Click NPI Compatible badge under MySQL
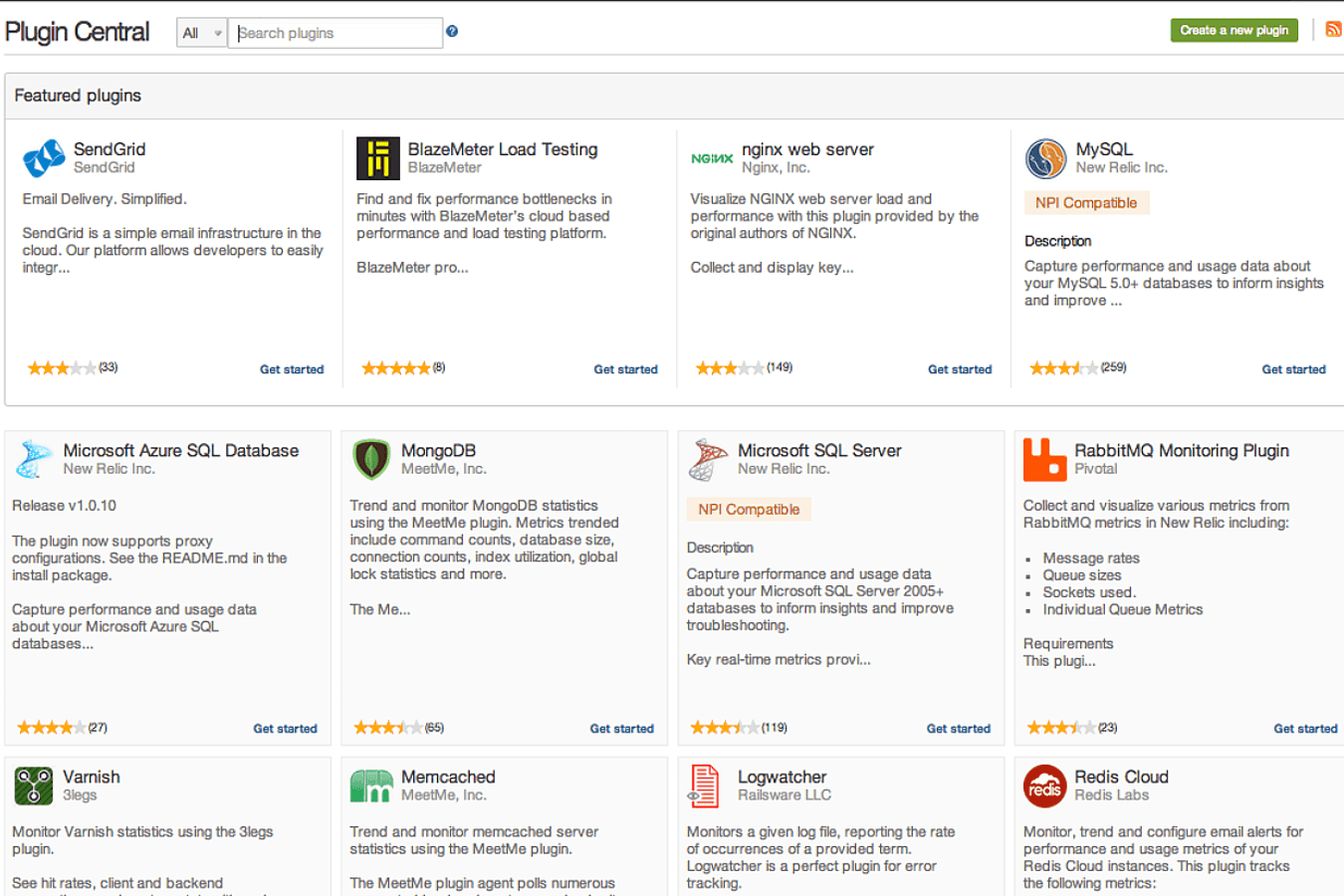The width and height of the screenshot is (1344, 896). tap(1085, 203)
